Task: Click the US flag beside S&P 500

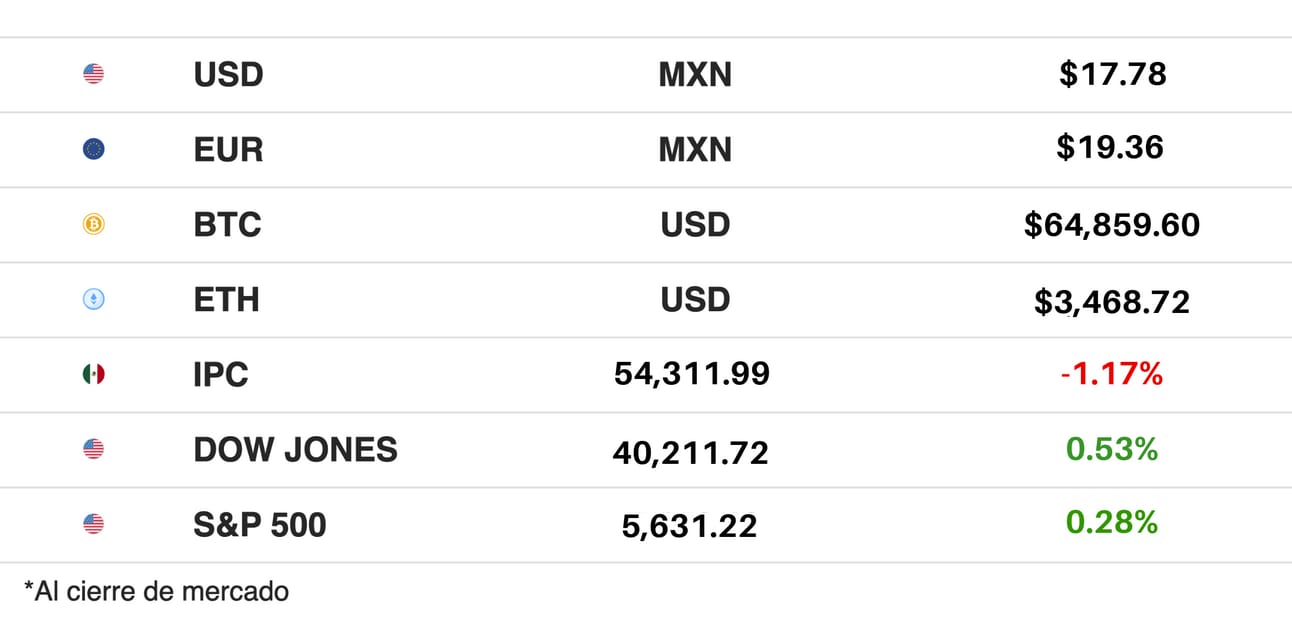Action: tap(93, 524)
